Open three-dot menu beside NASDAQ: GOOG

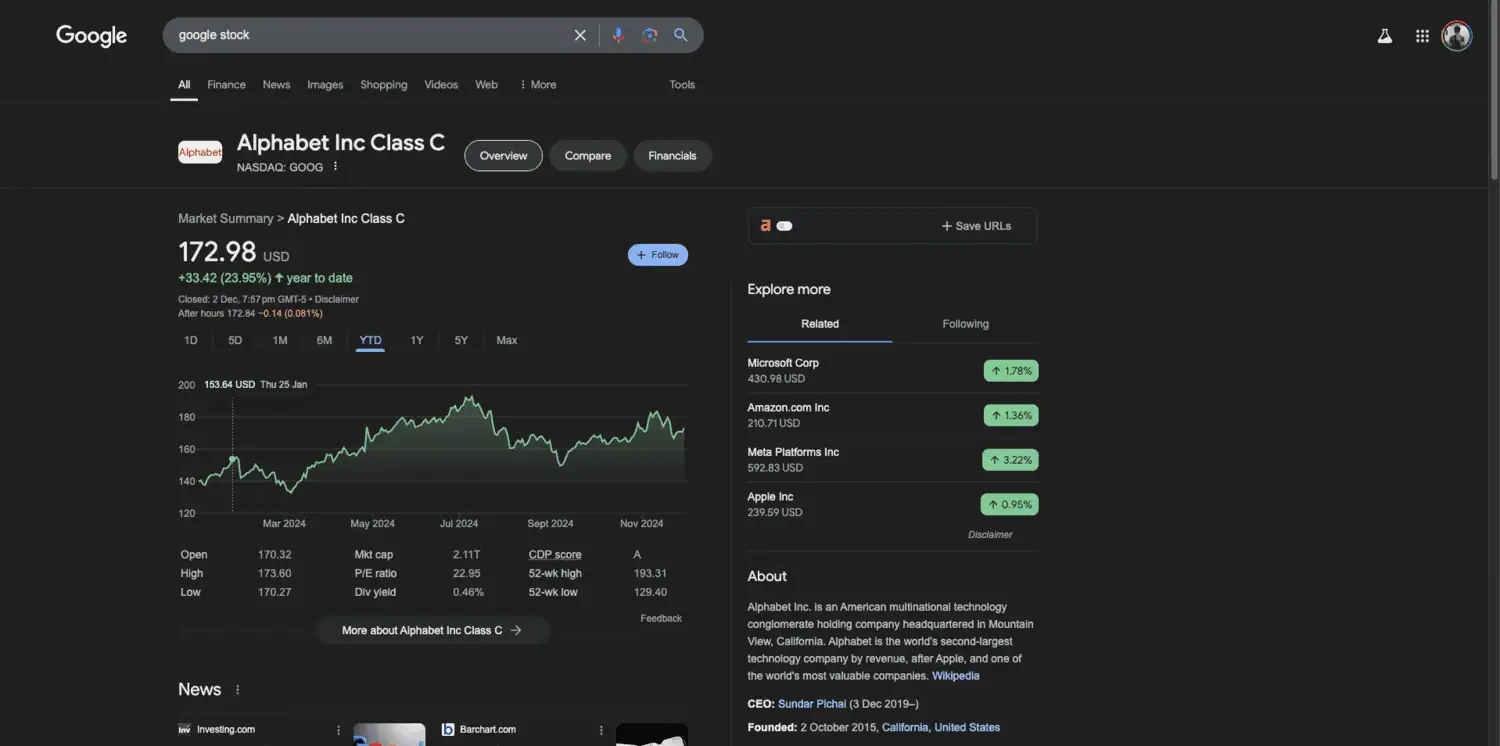point(335,166)
